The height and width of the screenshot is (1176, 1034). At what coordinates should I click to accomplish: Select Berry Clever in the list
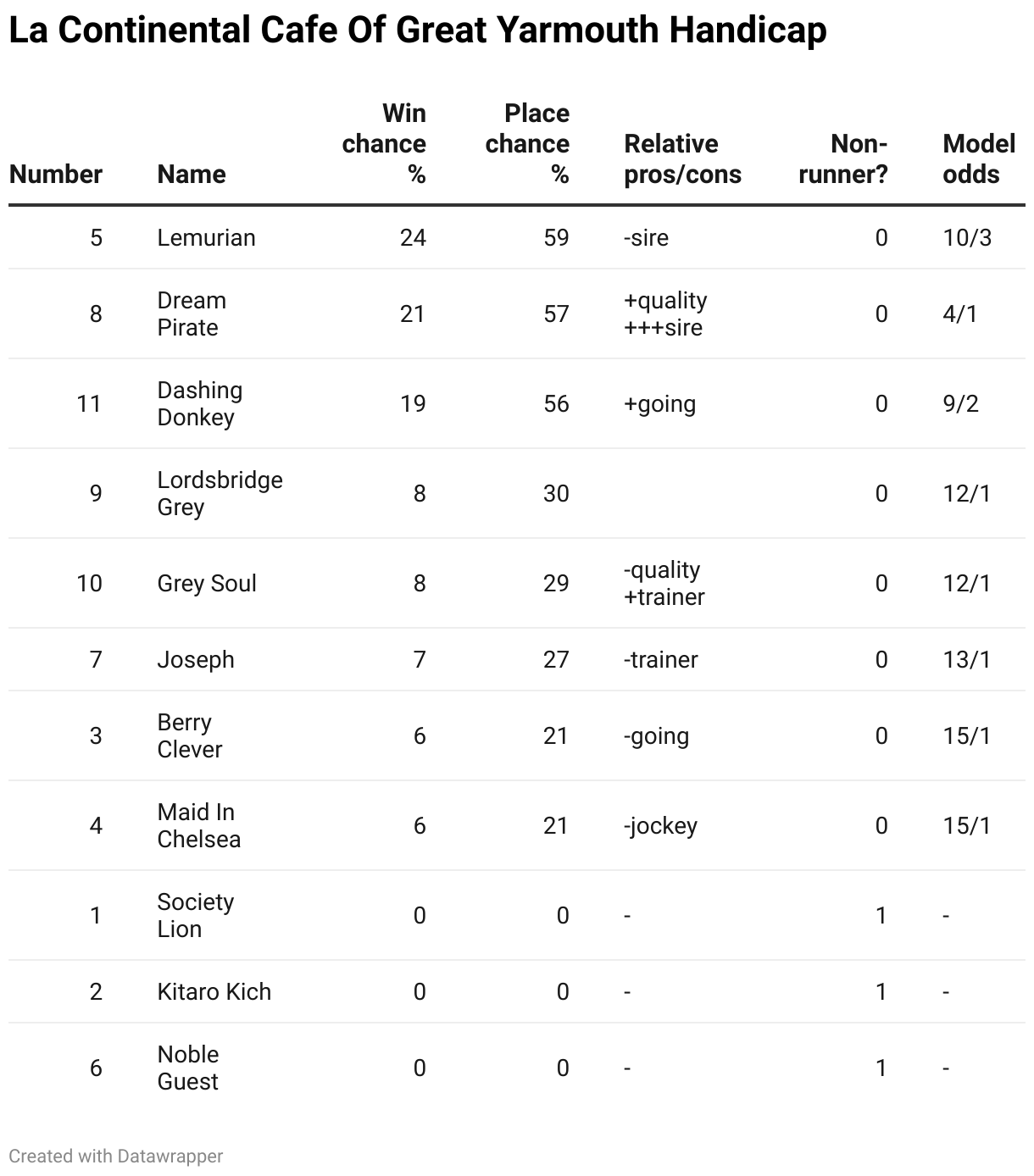(x=190, y=736)
